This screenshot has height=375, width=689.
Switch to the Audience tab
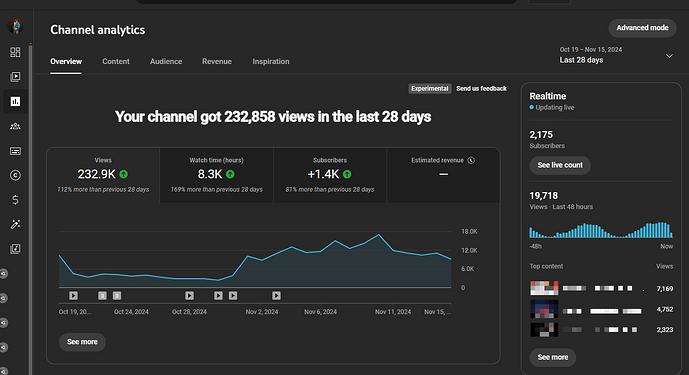pyautogui.click(x=166, y=62)
